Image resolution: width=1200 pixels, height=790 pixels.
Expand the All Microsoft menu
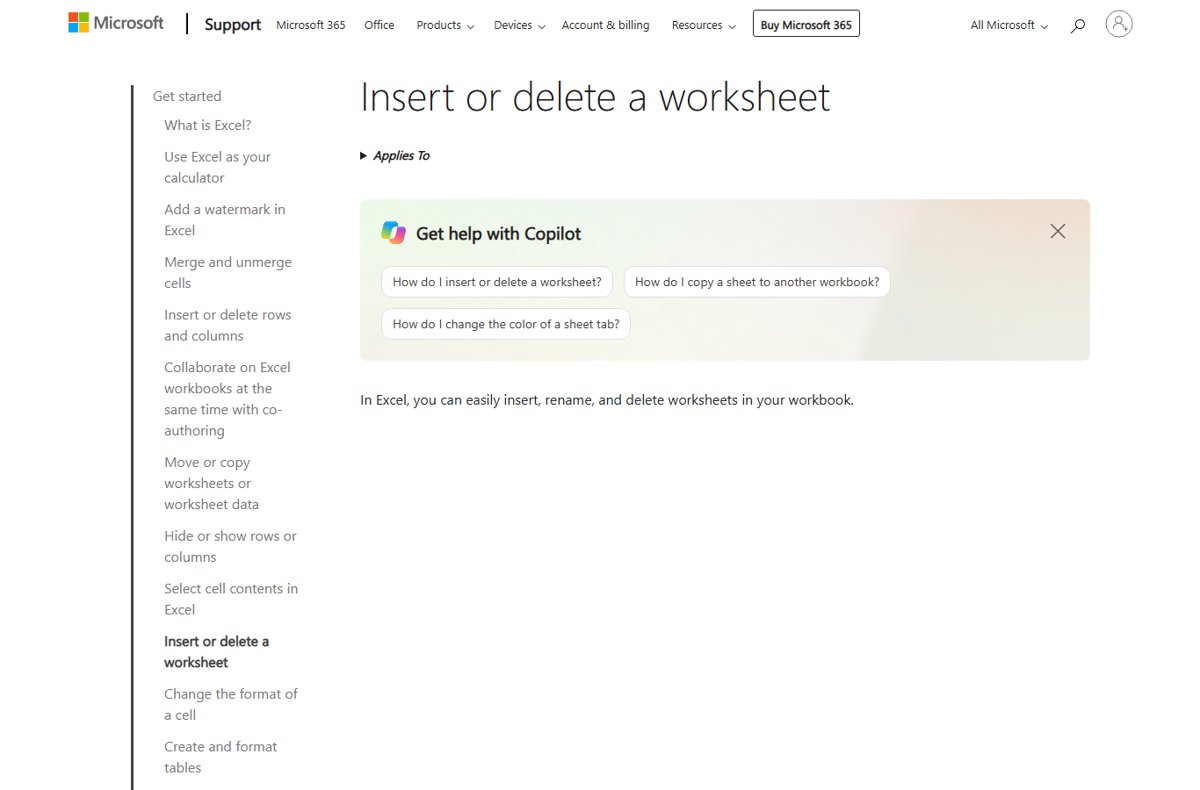(x=1009, y=25)
